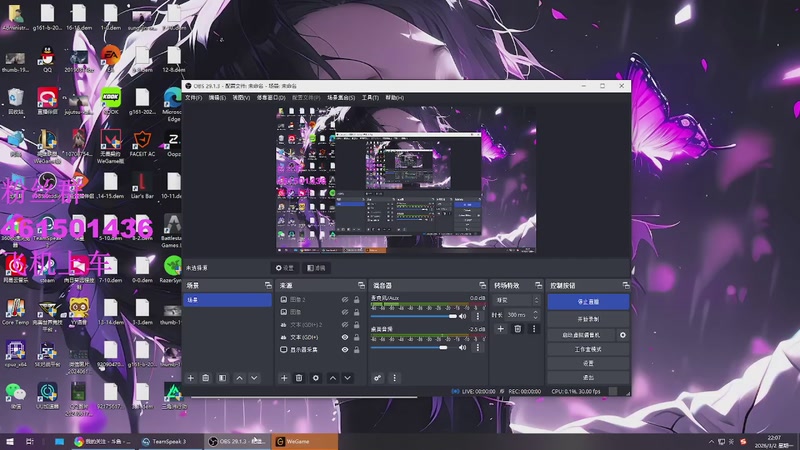Open the 停靠窗口(D) menu

[x=271, y=97]
